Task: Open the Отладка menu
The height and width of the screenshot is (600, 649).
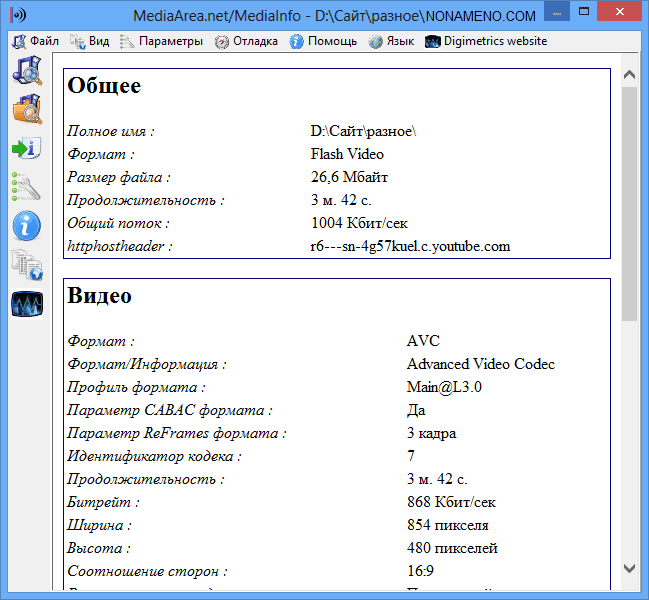Action: (246, 41)
